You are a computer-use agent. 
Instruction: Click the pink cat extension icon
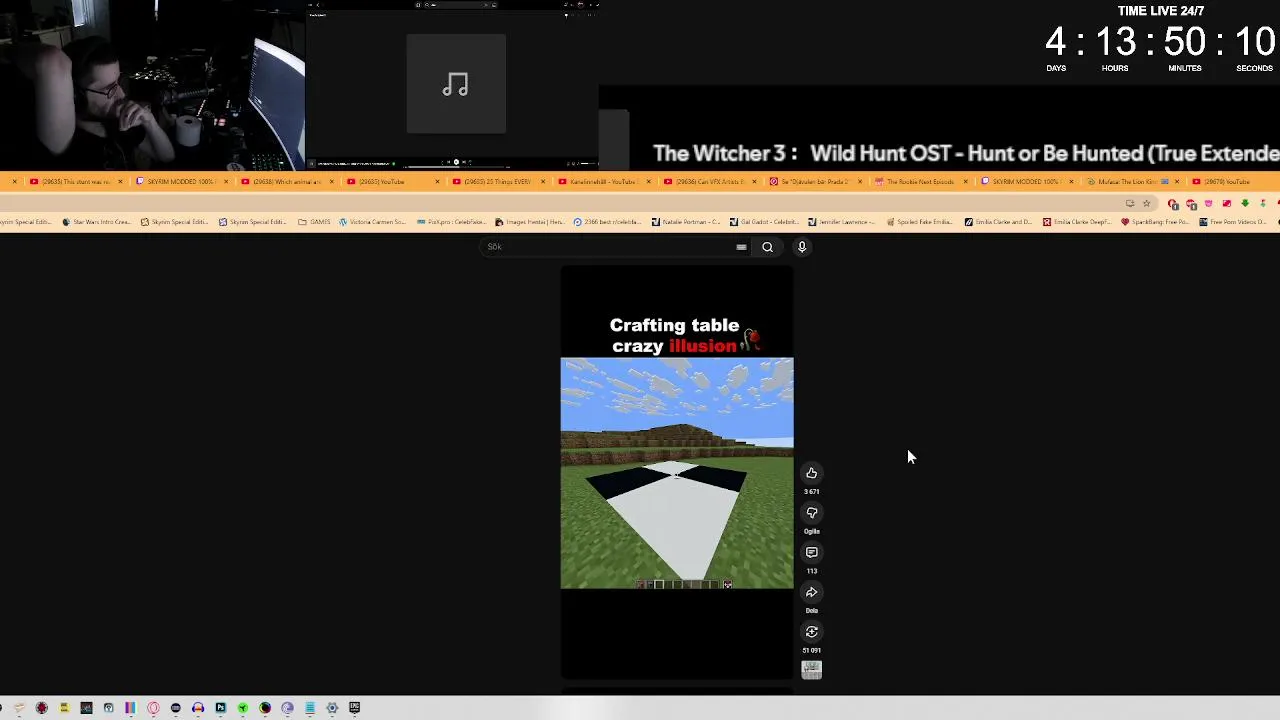click(1208, 203)
